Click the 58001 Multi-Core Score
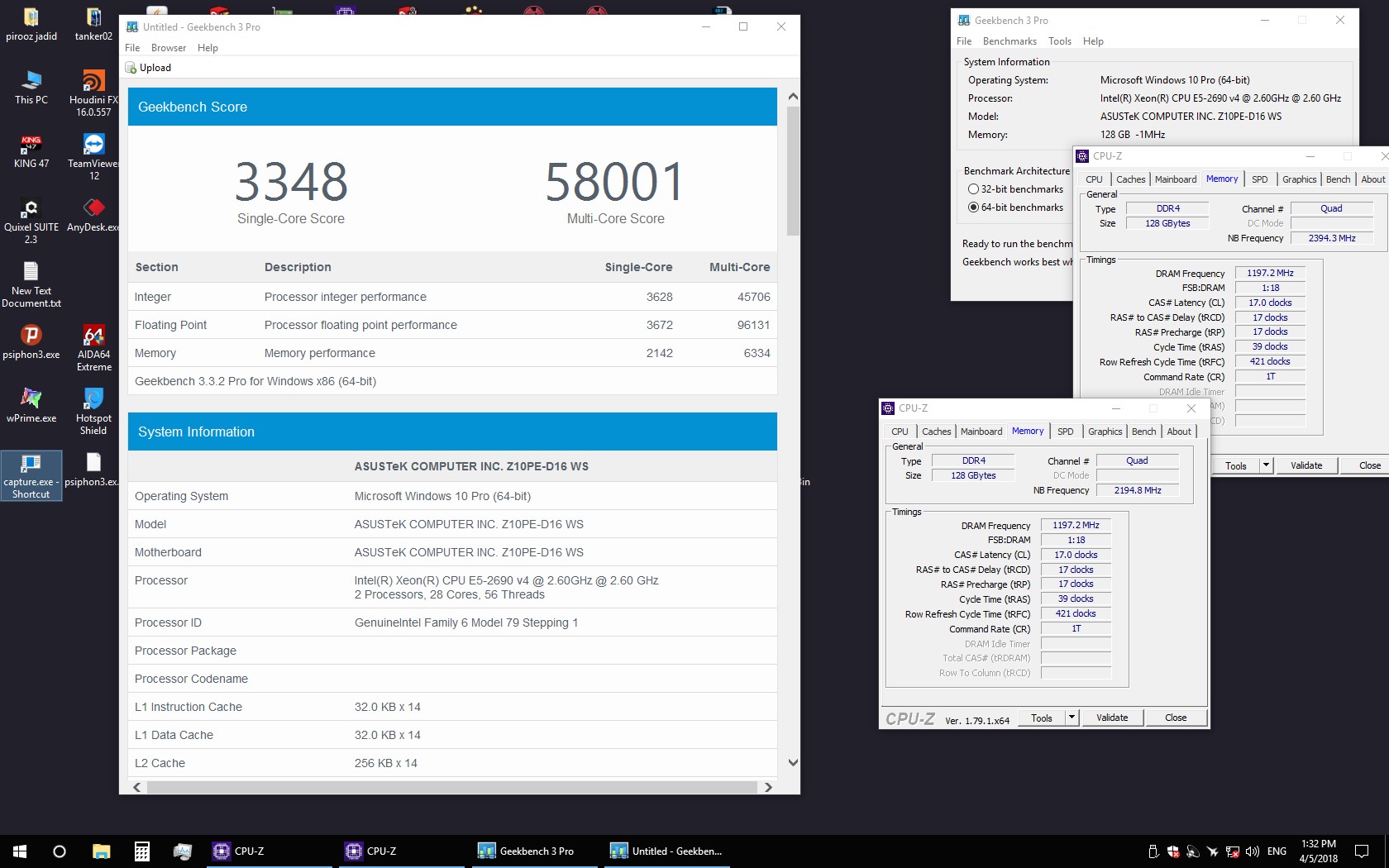Viewport: 1389px width, 868px height. pyautogui.click(x=615, y=182)
